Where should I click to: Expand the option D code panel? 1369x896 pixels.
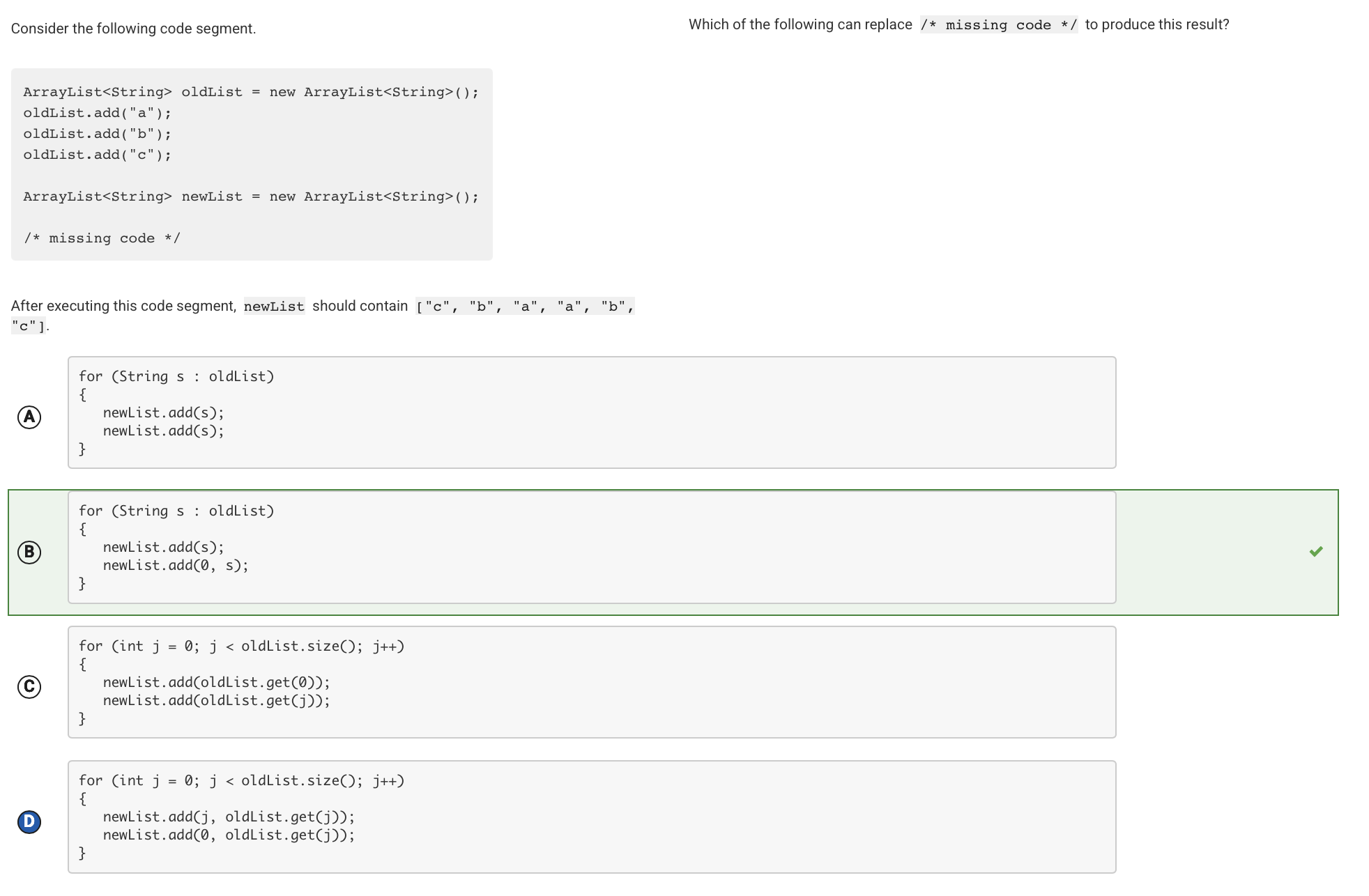pyautogui.click(x=592, y=817)
